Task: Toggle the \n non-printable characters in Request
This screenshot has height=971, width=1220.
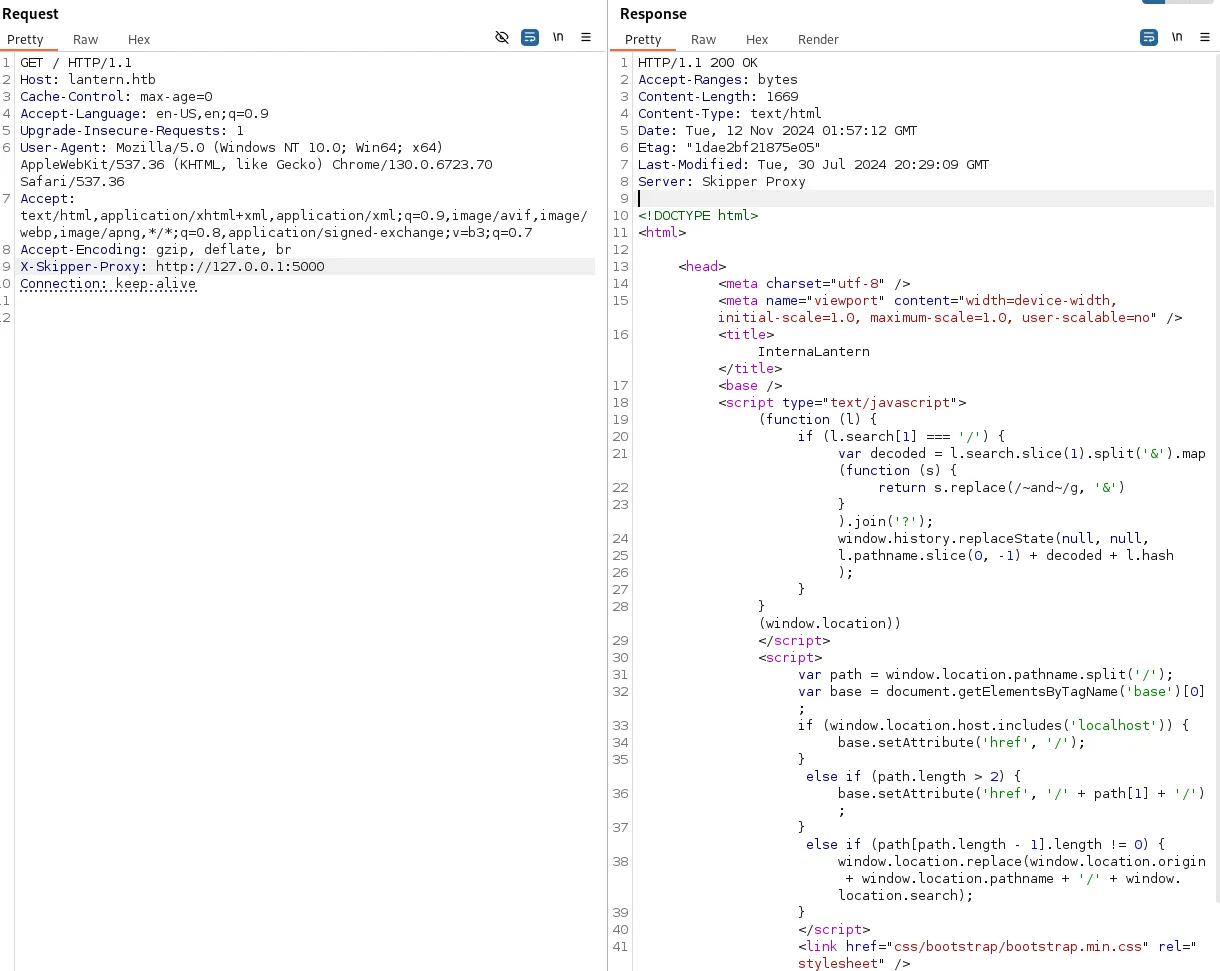Action: (x=558, y=37)
